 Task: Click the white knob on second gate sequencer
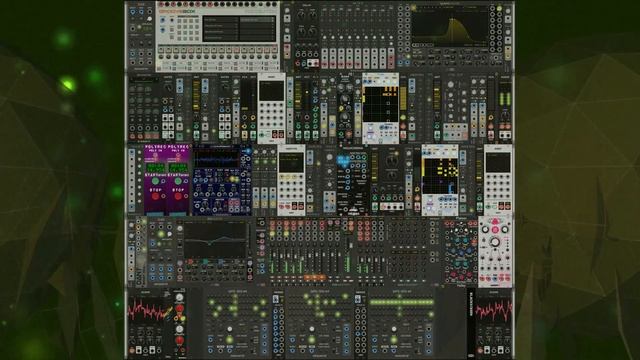312,329
